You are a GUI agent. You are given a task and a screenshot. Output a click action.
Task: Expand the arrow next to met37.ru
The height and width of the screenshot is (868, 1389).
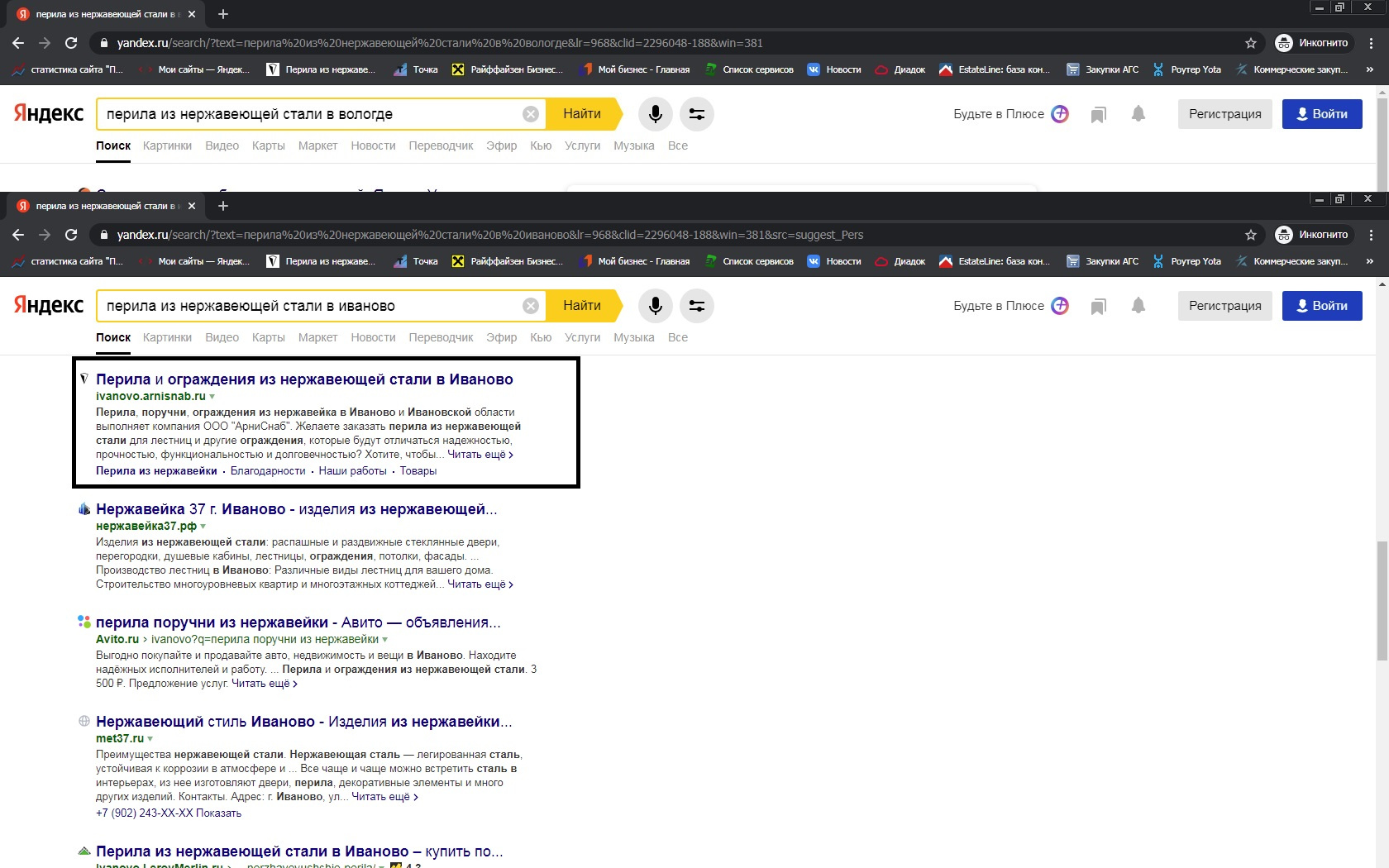click(x=150, y=739)
